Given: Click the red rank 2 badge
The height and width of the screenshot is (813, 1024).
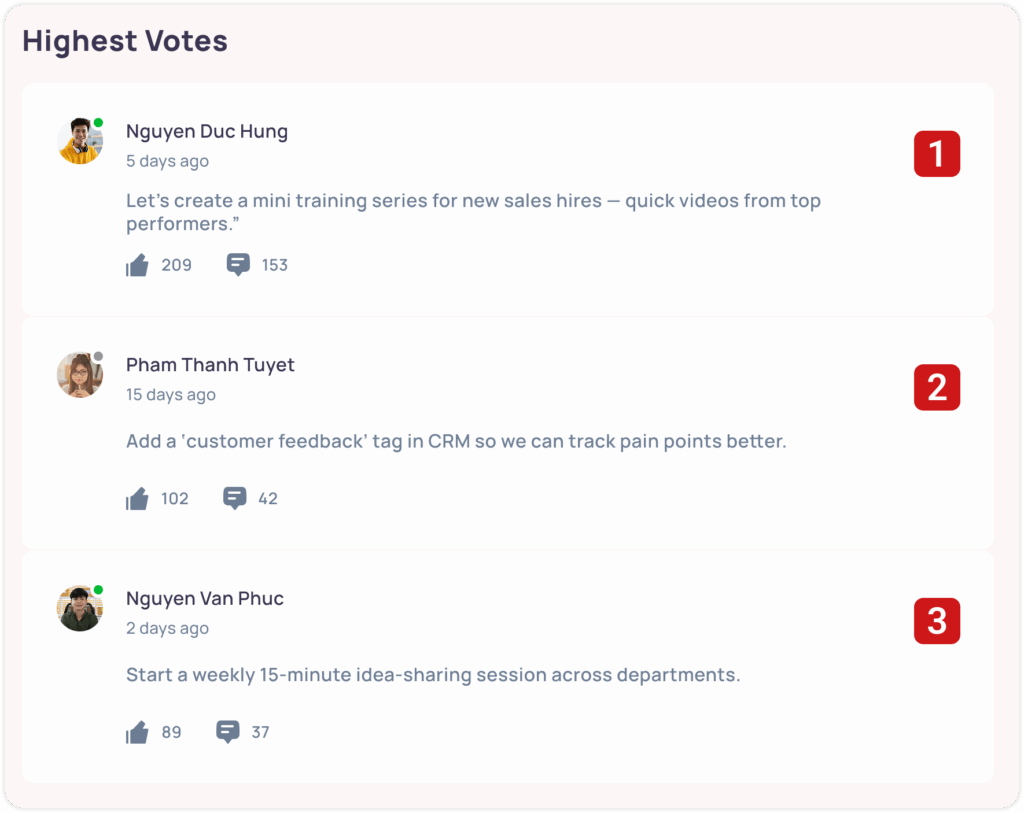Looking at the screenshot, I should [937, 387].
